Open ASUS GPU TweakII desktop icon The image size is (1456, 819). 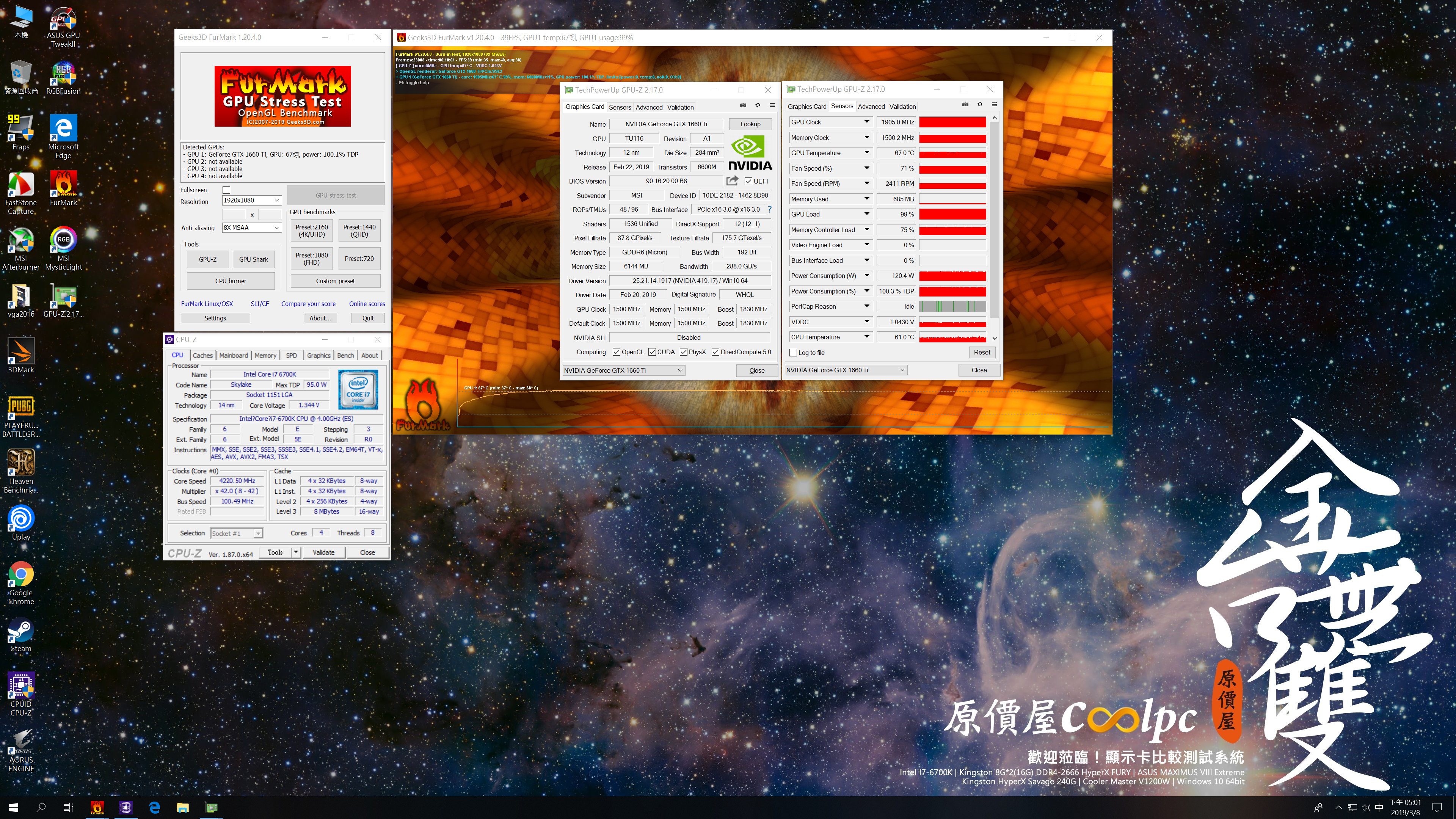click(63, 27)
